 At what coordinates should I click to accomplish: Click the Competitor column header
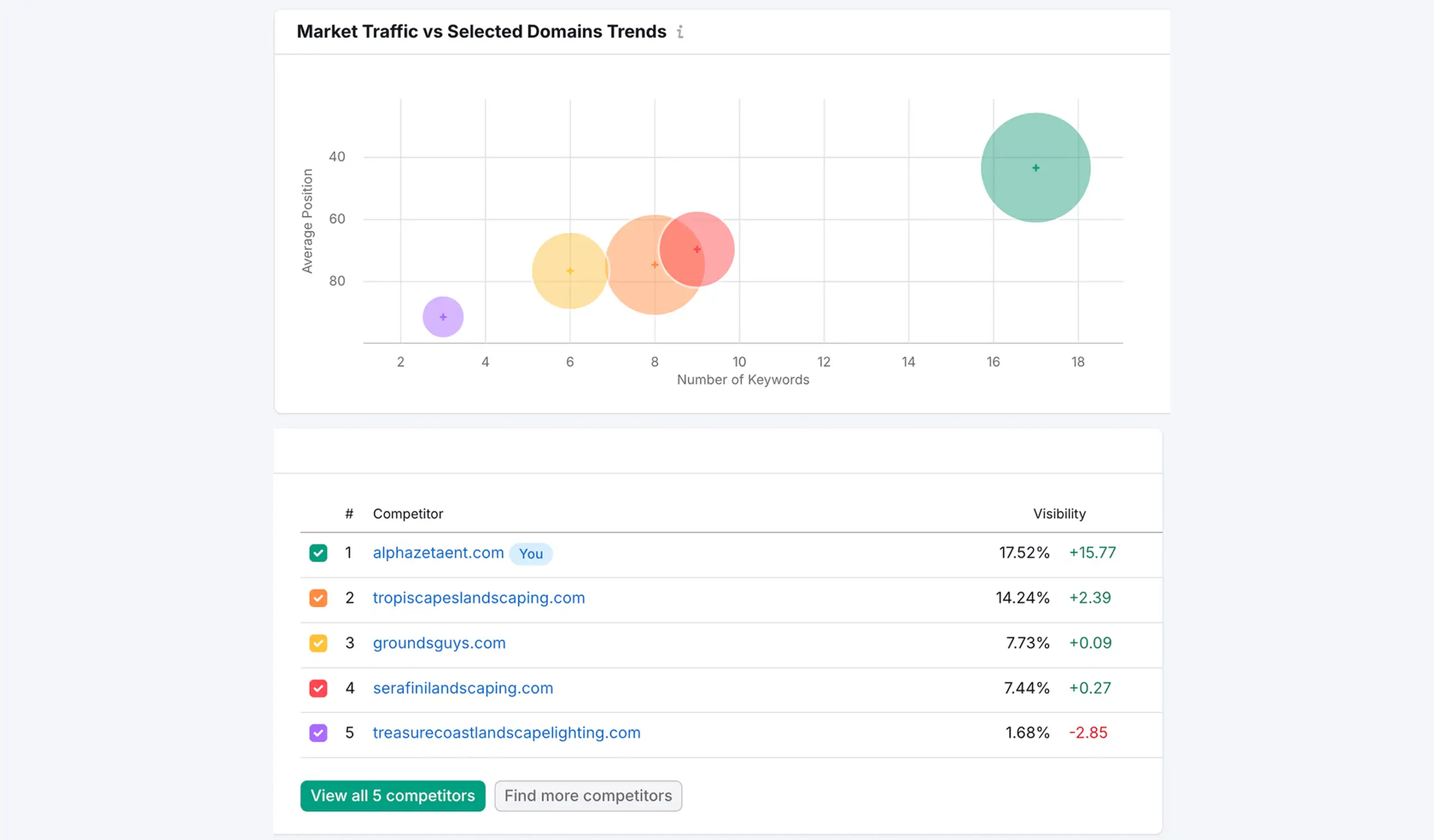(407, 514)
